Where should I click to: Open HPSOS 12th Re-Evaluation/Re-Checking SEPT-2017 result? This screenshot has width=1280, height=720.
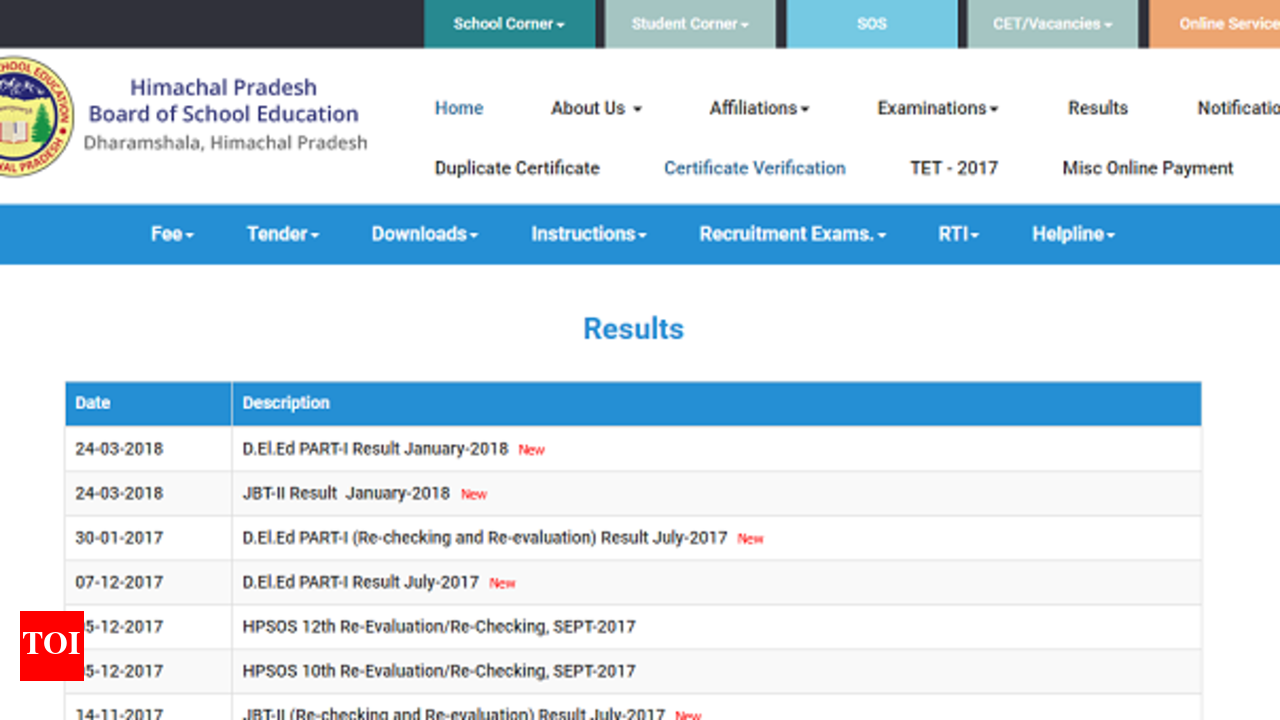tap(438, 627)
